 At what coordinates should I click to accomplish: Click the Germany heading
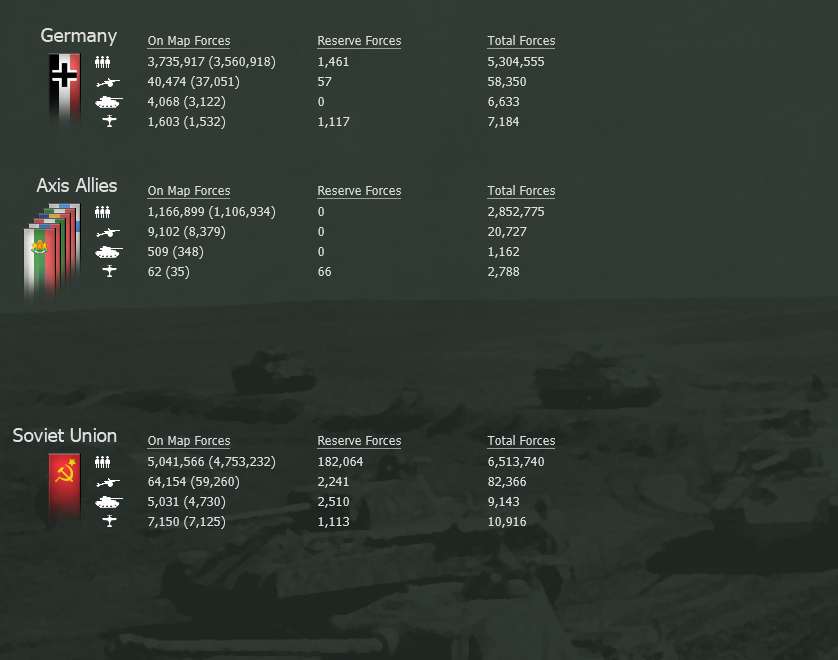coord(79,36)
